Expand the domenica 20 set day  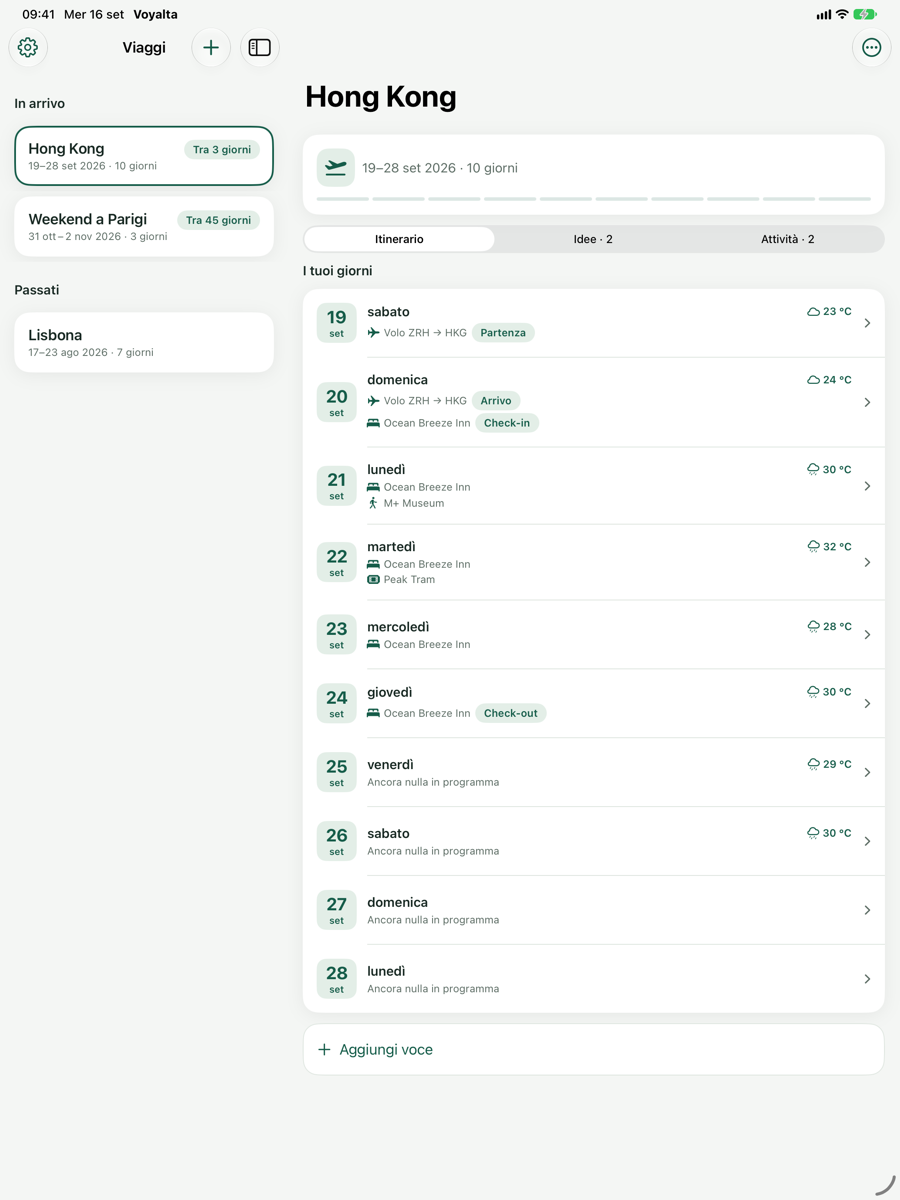pyautogui.click(x=594, y=402)
